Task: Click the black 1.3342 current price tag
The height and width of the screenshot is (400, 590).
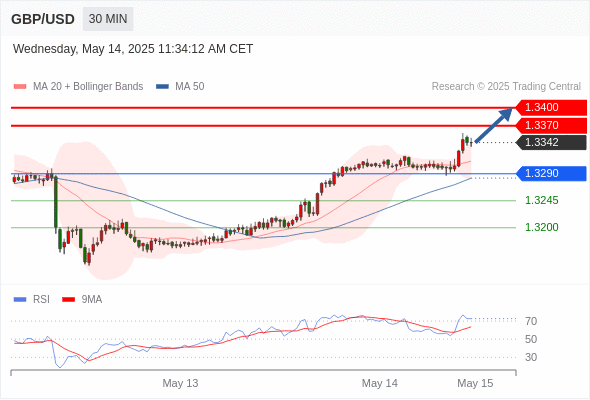Action: click(x=551, y=143)
